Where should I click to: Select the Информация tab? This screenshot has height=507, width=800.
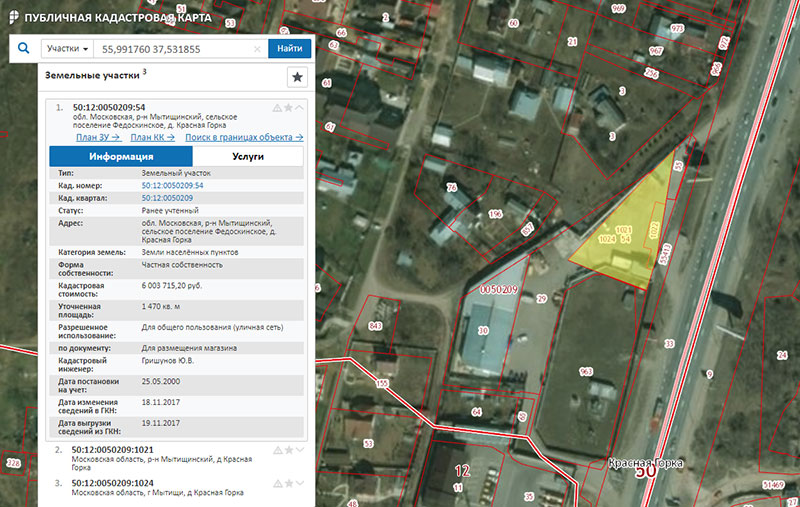pyautogui.click(x=120, y=157)
